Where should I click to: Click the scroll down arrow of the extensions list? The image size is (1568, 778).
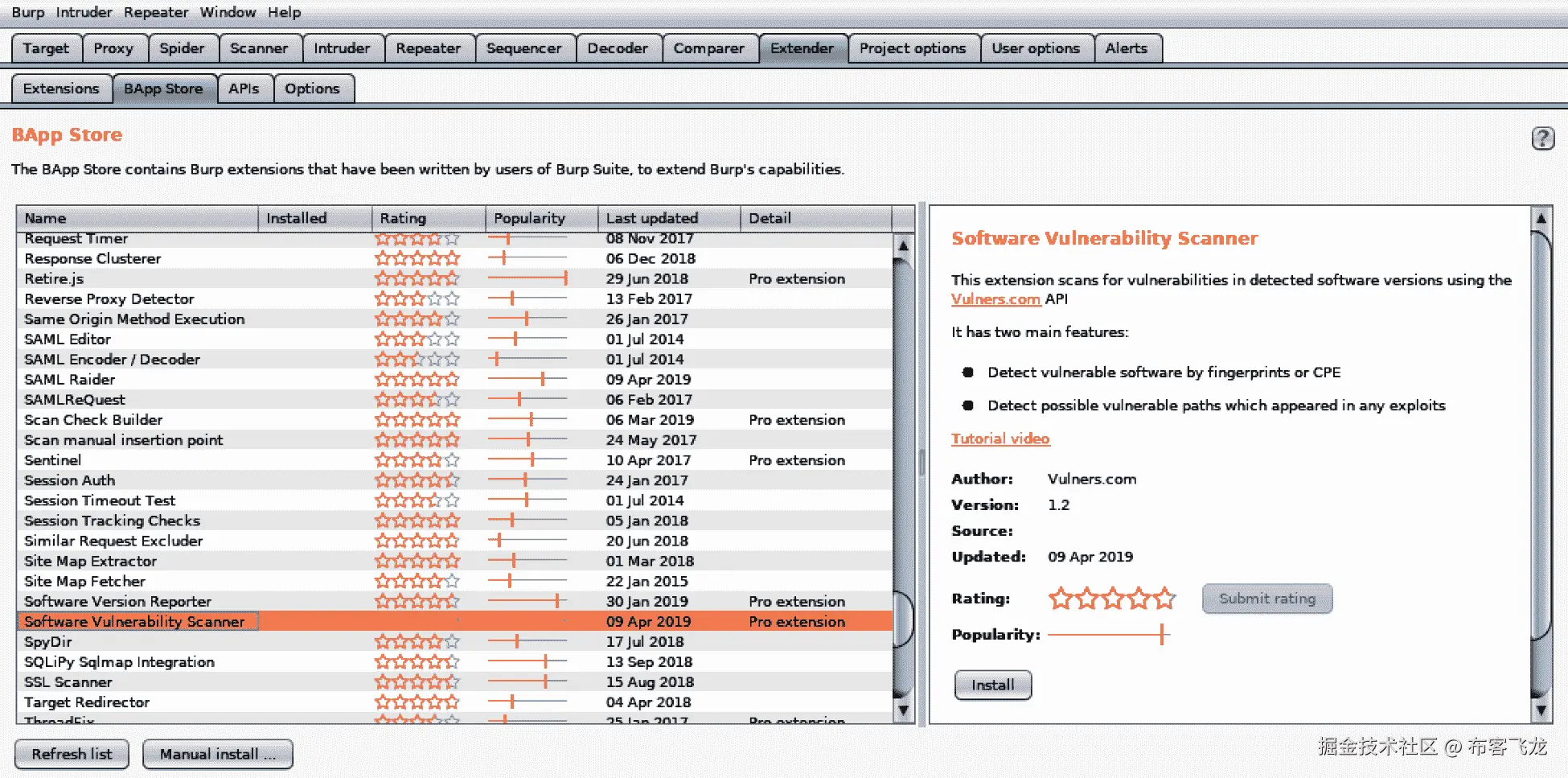click(x=903, y=710)
